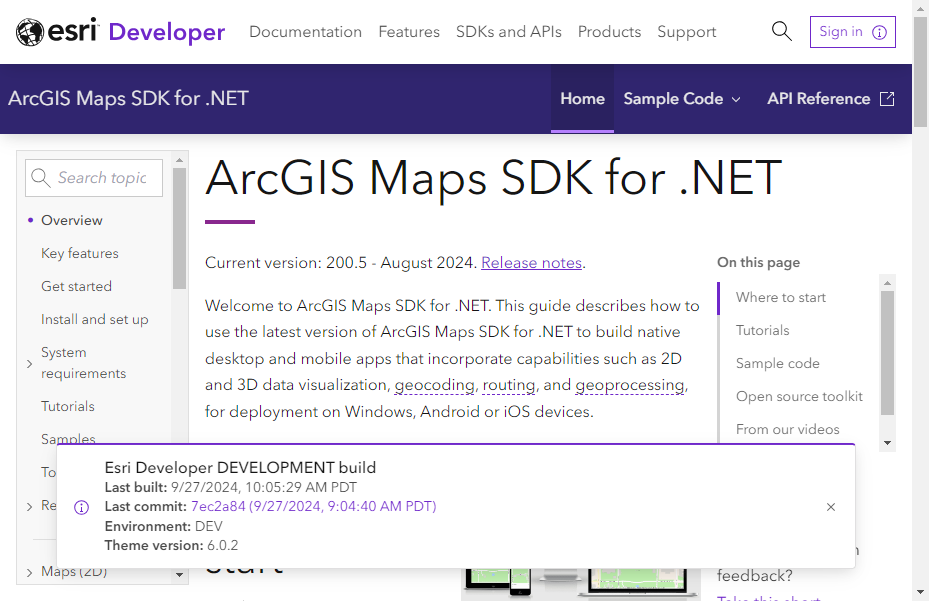Open Get started in the sidebar
Screen dimensions: 929x601
click(76, 286)
